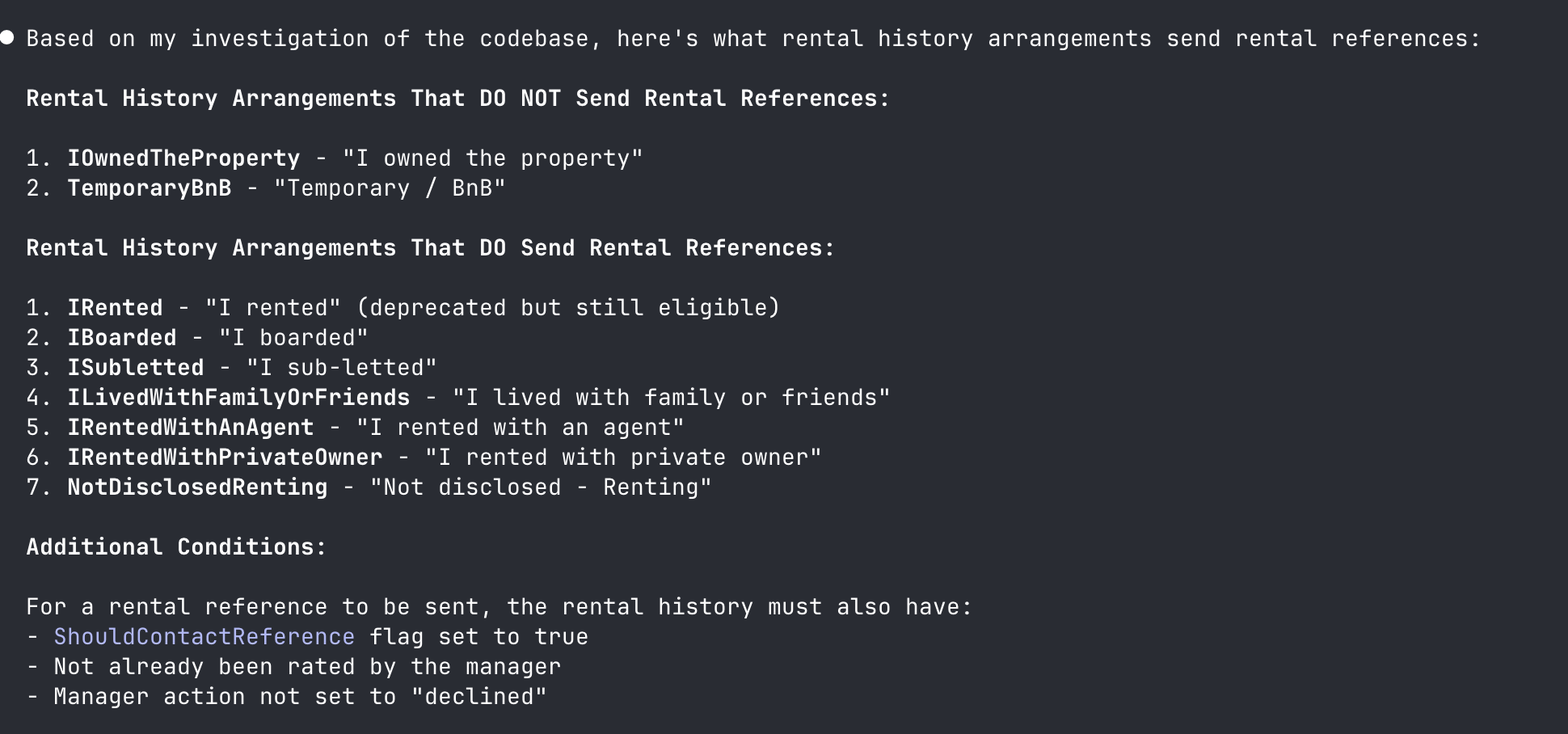Select the IBoarded bold identifier

(121, 338)
